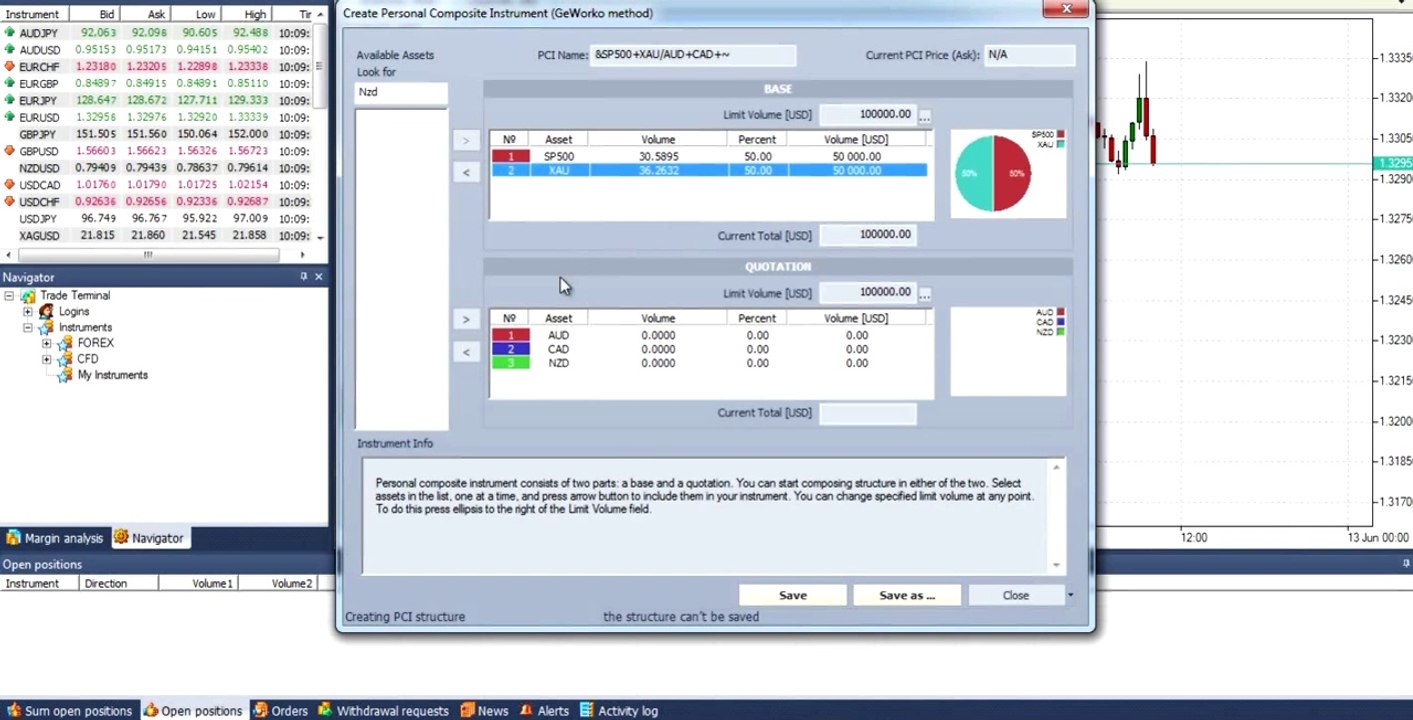Open the Alerts tab
1413x720 pixels.
[x=544, y=711]
